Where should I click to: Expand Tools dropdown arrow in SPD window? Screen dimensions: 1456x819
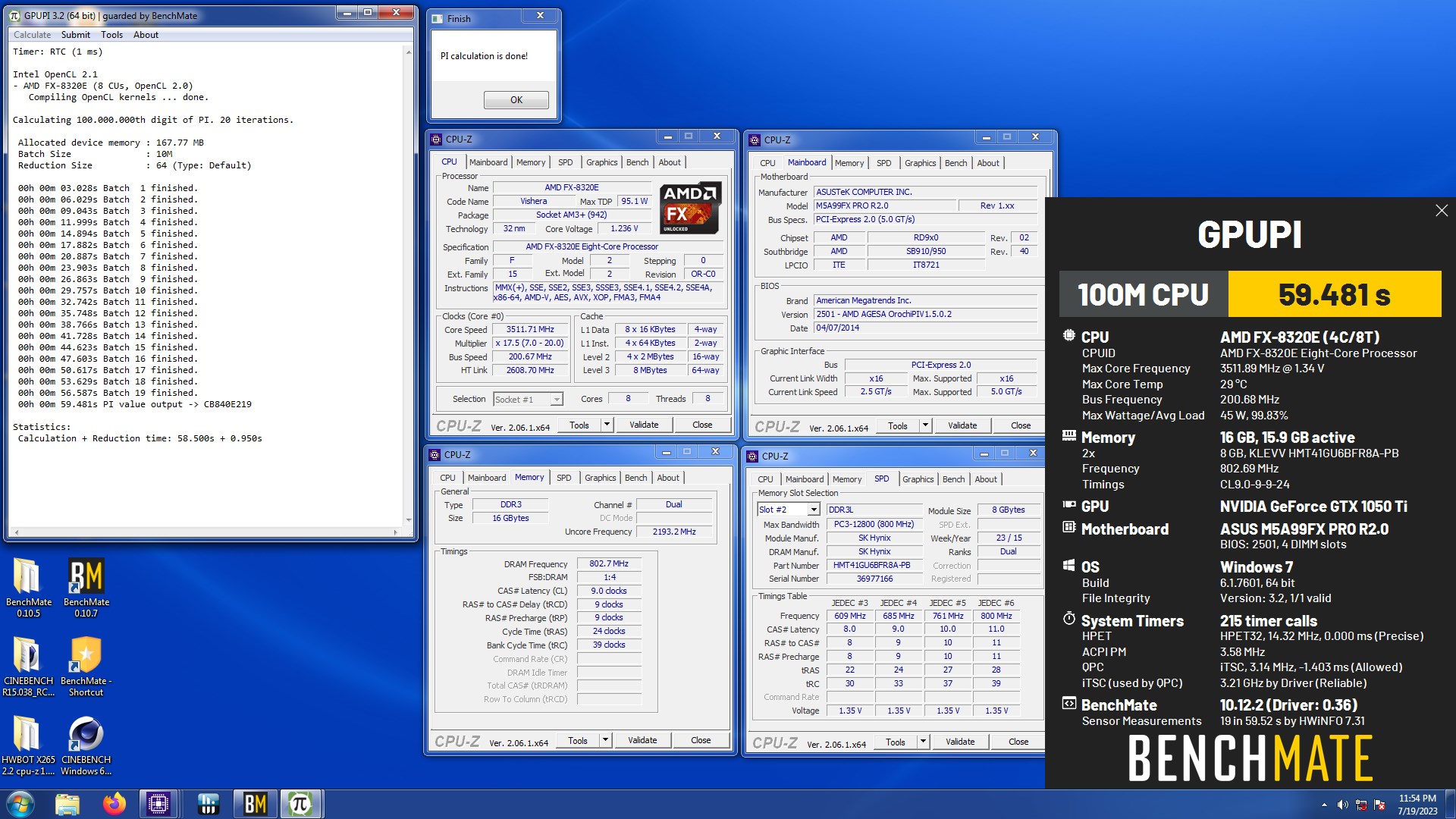[923, 742]
